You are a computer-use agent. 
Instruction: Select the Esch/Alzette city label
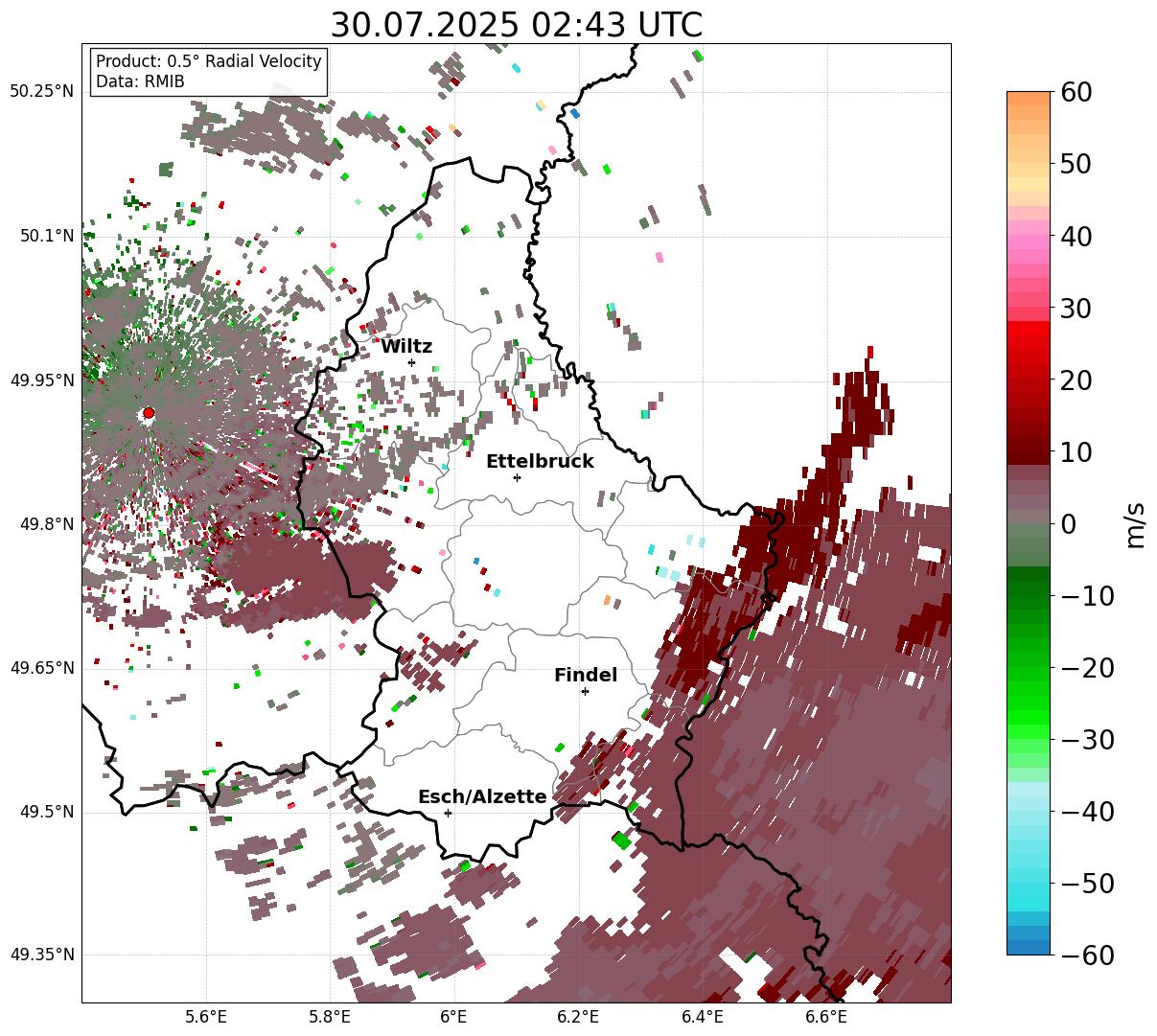(482, 797)
